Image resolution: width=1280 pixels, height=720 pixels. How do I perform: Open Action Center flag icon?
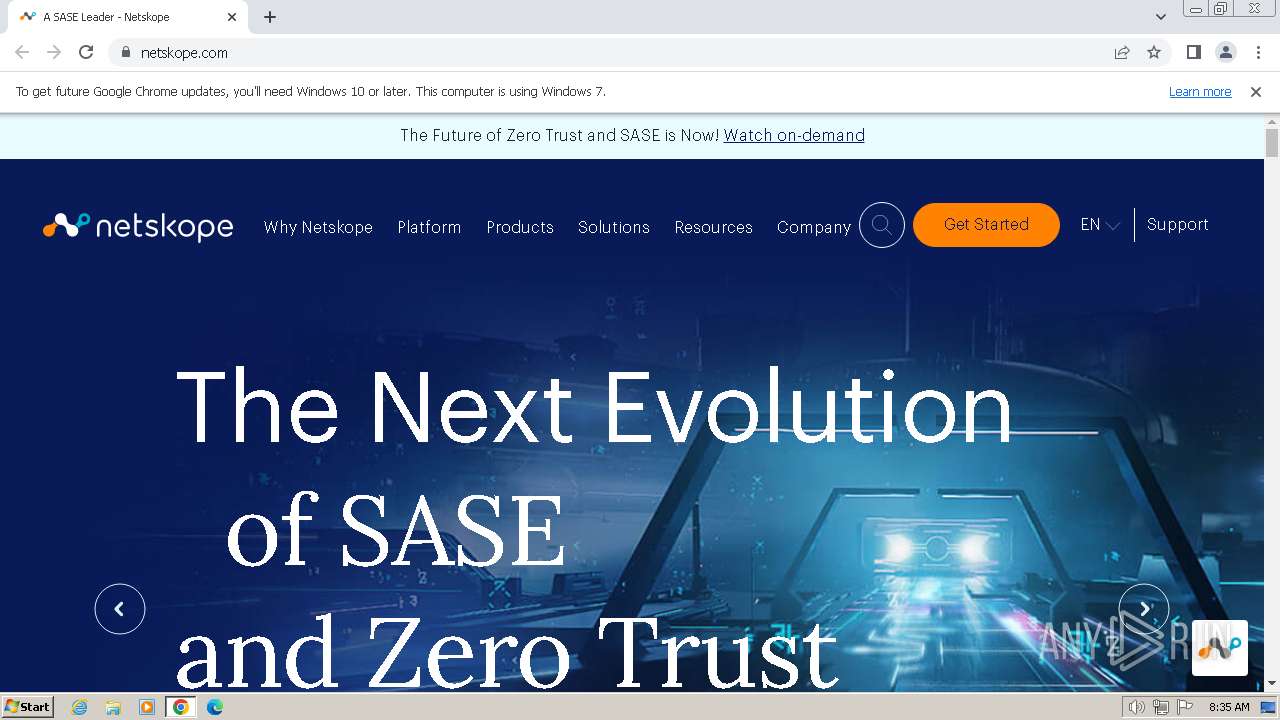pyautogui.click(x=1185, y=707)
